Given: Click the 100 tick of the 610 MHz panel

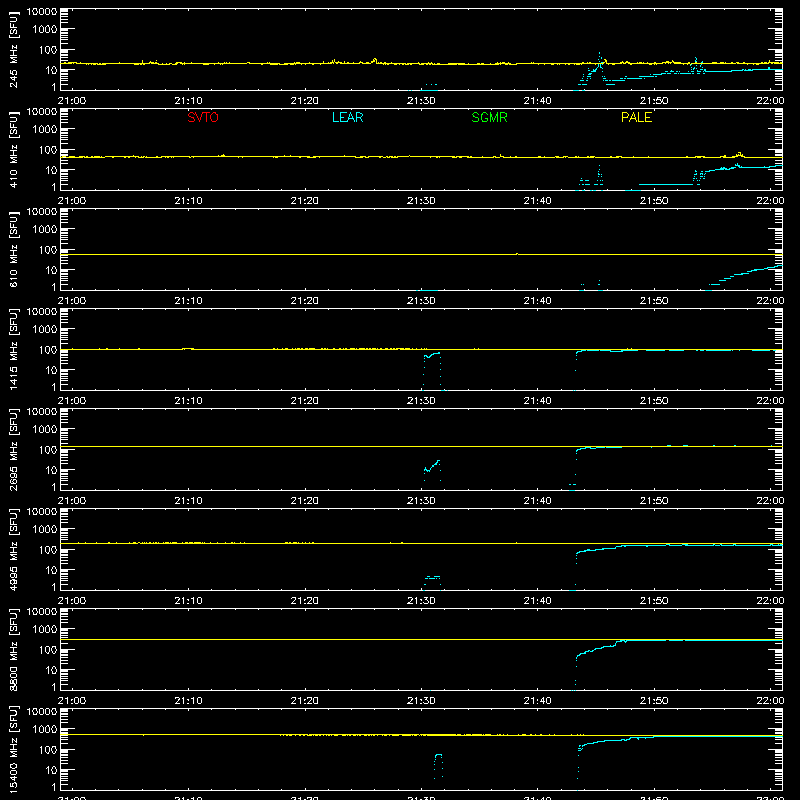Looking at the screenshot, I should click(48, 250).
